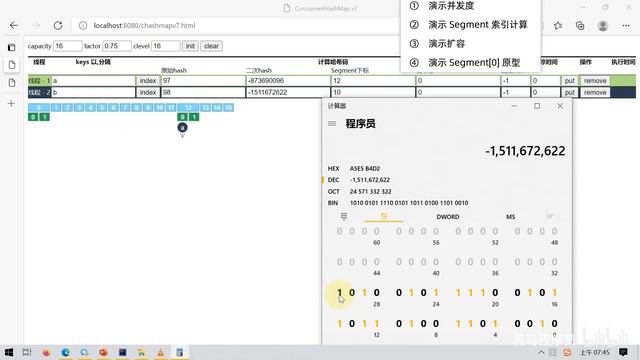Click the keys field containing b
The image size is (640, 360).
93,92
